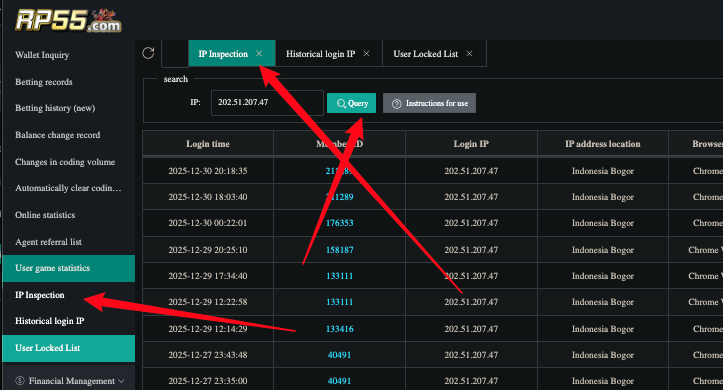This screenshot has width=723, height=390.
Task: Open member ID 176353
Action: point(339,223)
